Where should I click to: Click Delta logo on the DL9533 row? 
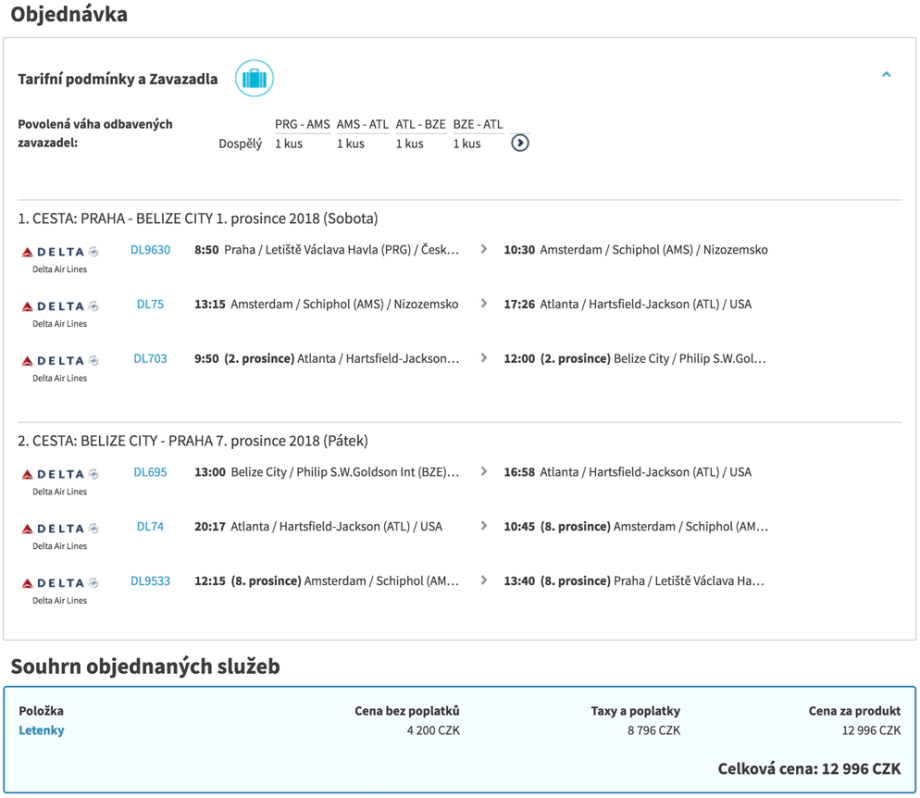click(59, 582)
